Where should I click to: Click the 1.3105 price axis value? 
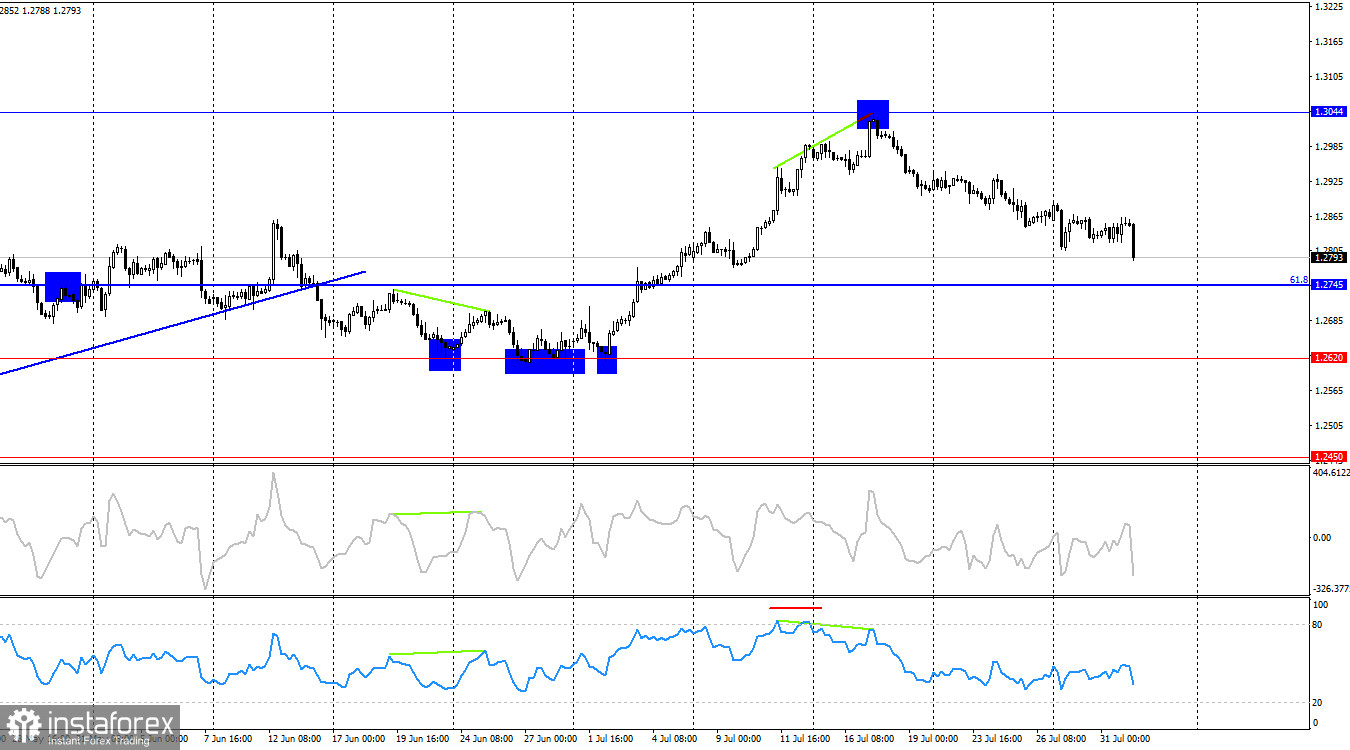coord(1328,77)
